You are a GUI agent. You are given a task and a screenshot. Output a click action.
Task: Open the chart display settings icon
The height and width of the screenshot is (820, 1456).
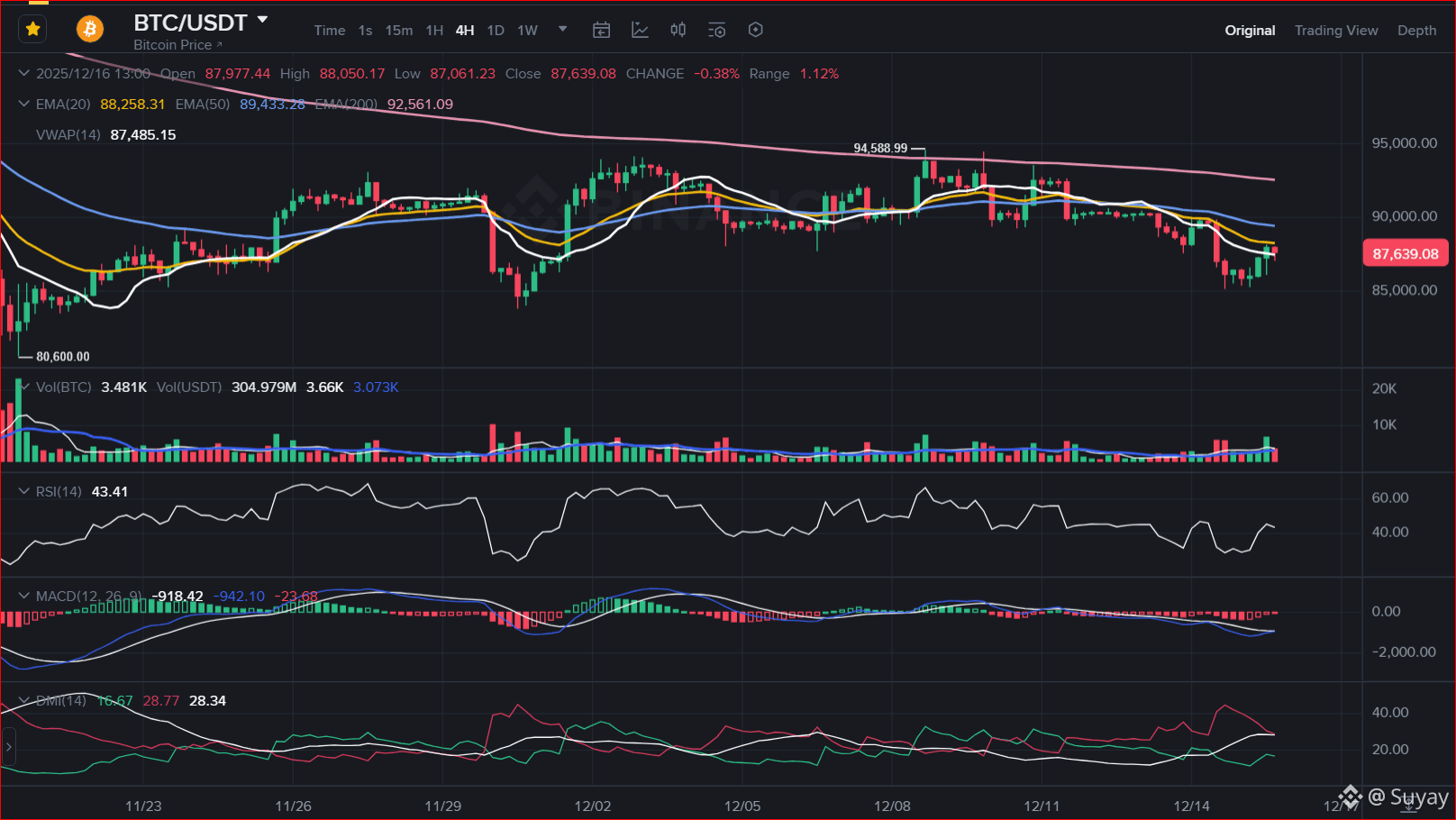[717, 31]
